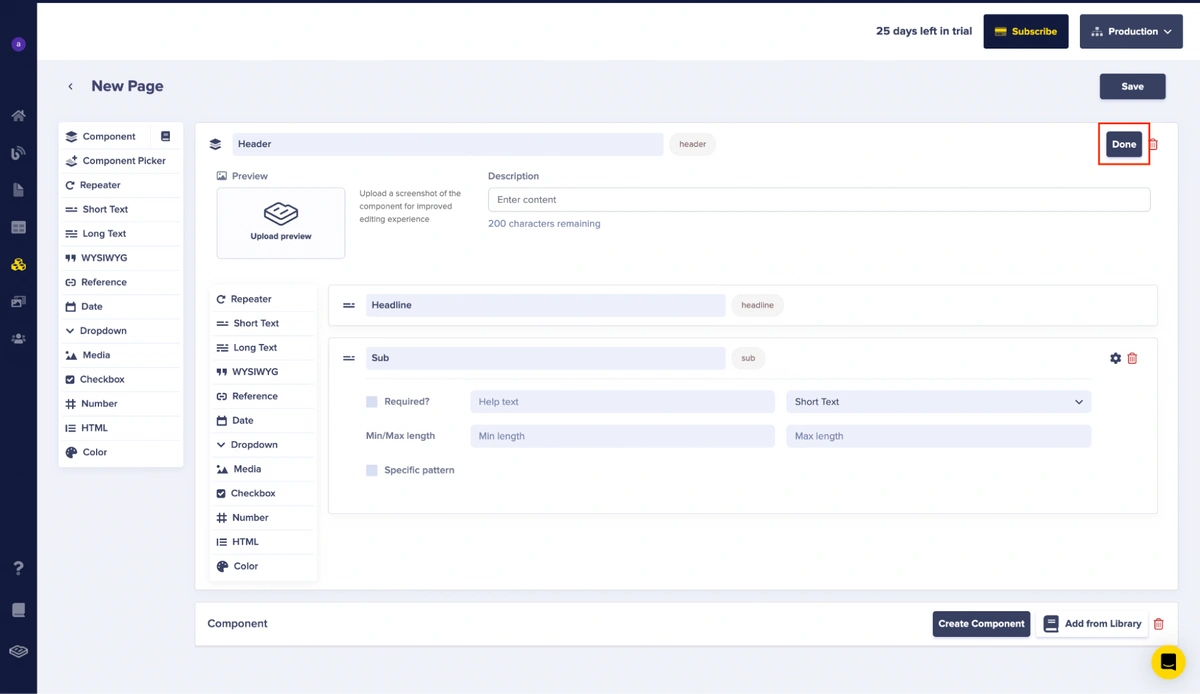This screenshot has width=1200, height=694.
Task: Select Dropdown in the outer field list
Action: 103,331
